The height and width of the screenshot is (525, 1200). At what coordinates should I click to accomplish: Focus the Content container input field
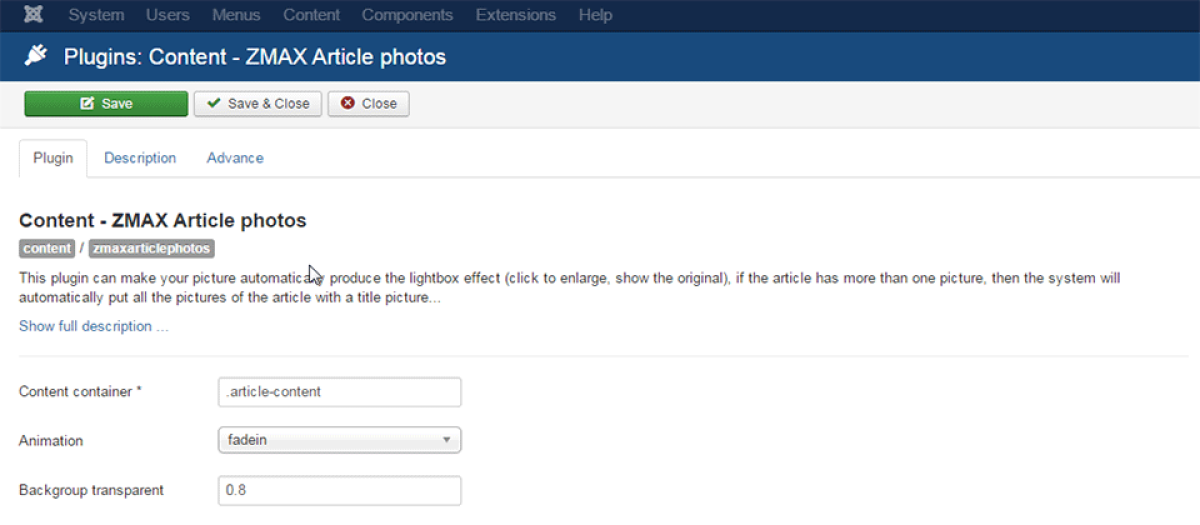(x=339, y=392)
